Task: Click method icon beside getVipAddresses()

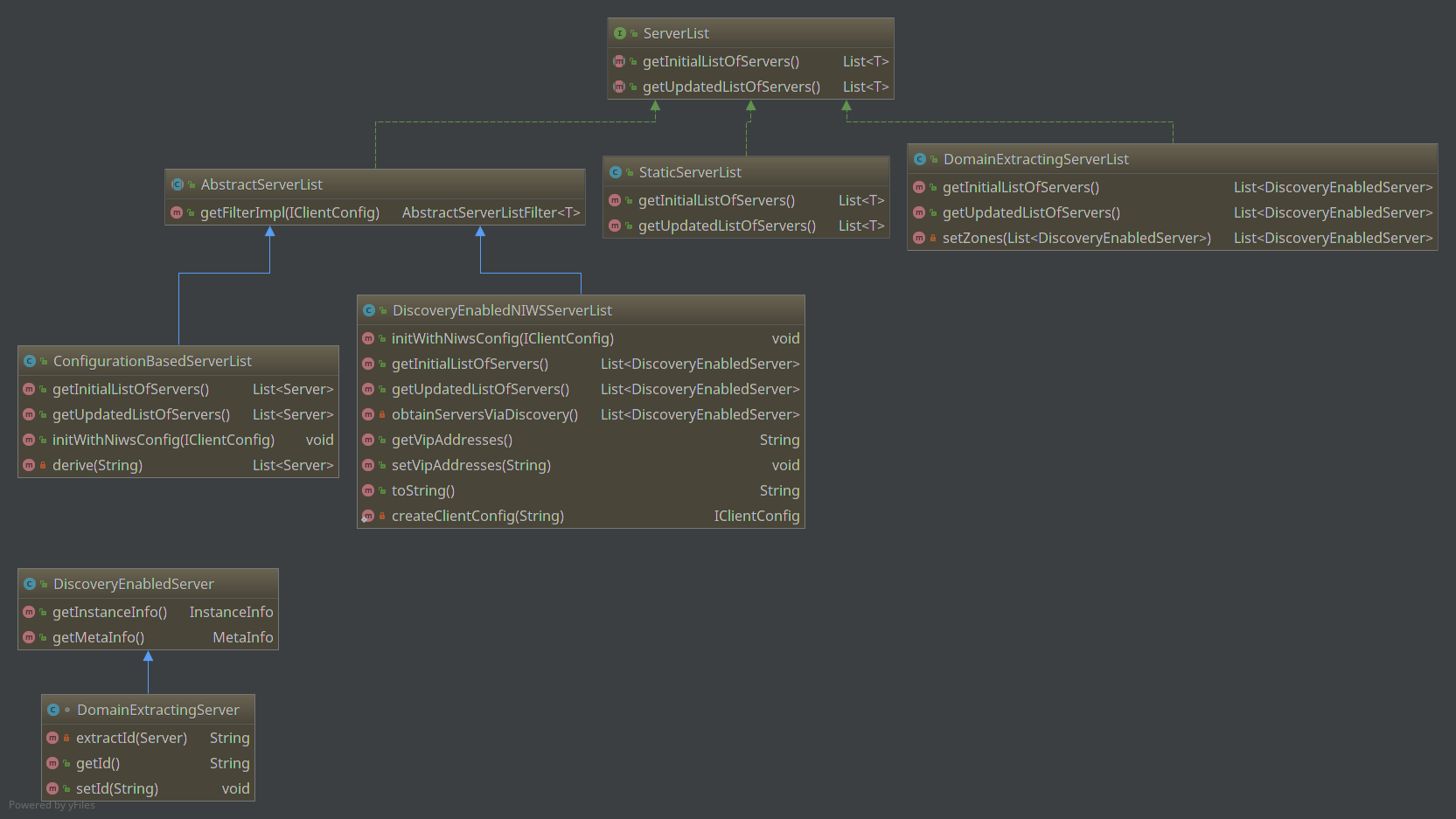Action: (368, 440)
